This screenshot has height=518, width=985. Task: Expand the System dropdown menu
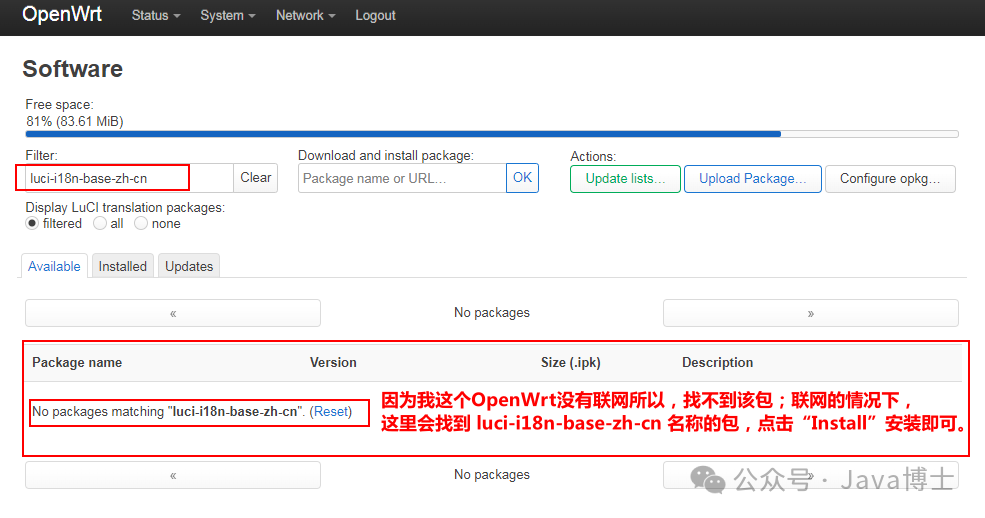click(227, 16)
